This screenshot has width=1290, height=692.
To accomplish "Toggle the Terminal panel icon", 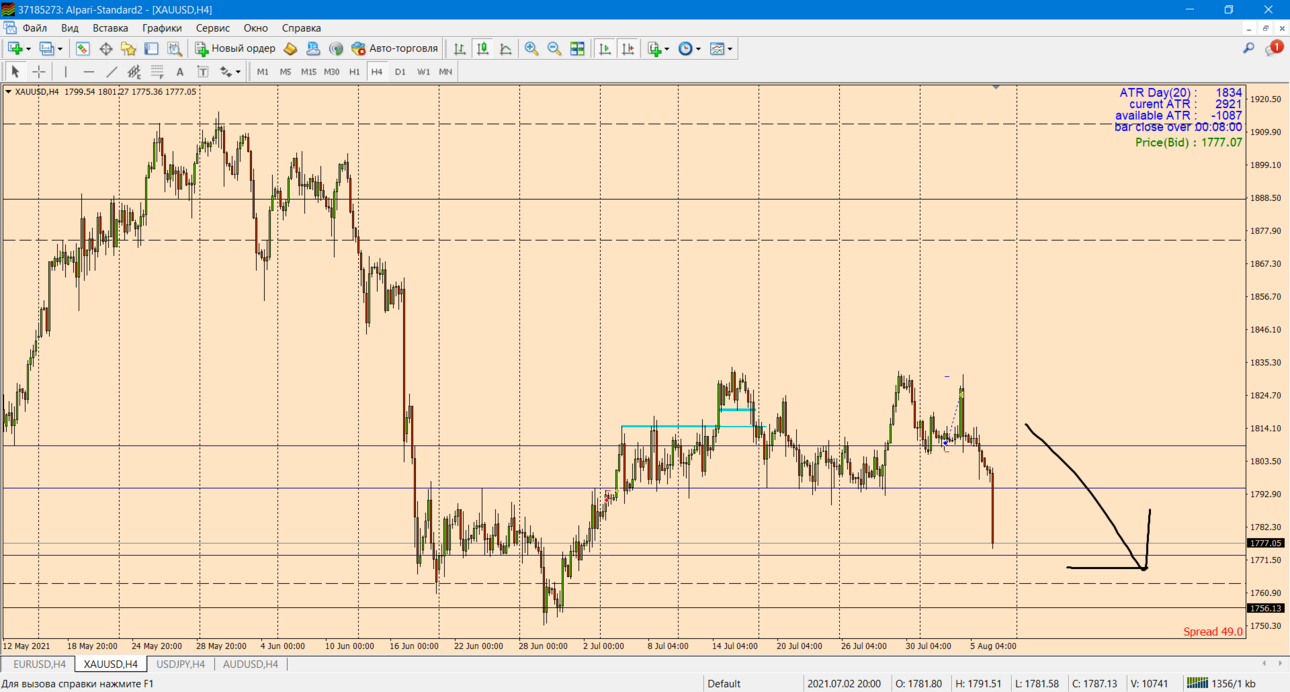I will click(151, 48).
